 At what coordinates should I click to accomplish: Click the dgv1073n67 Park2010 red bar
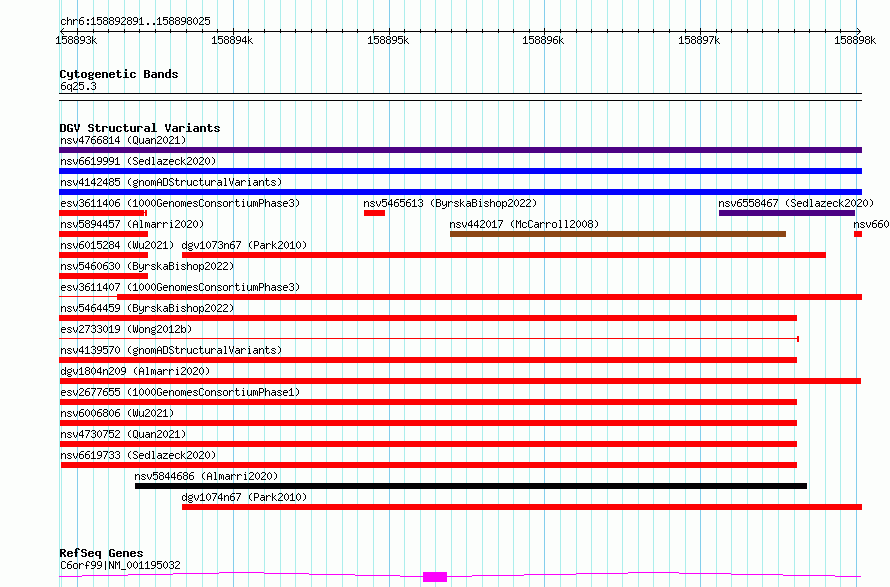pyautogui.click(x=504, y=255)
